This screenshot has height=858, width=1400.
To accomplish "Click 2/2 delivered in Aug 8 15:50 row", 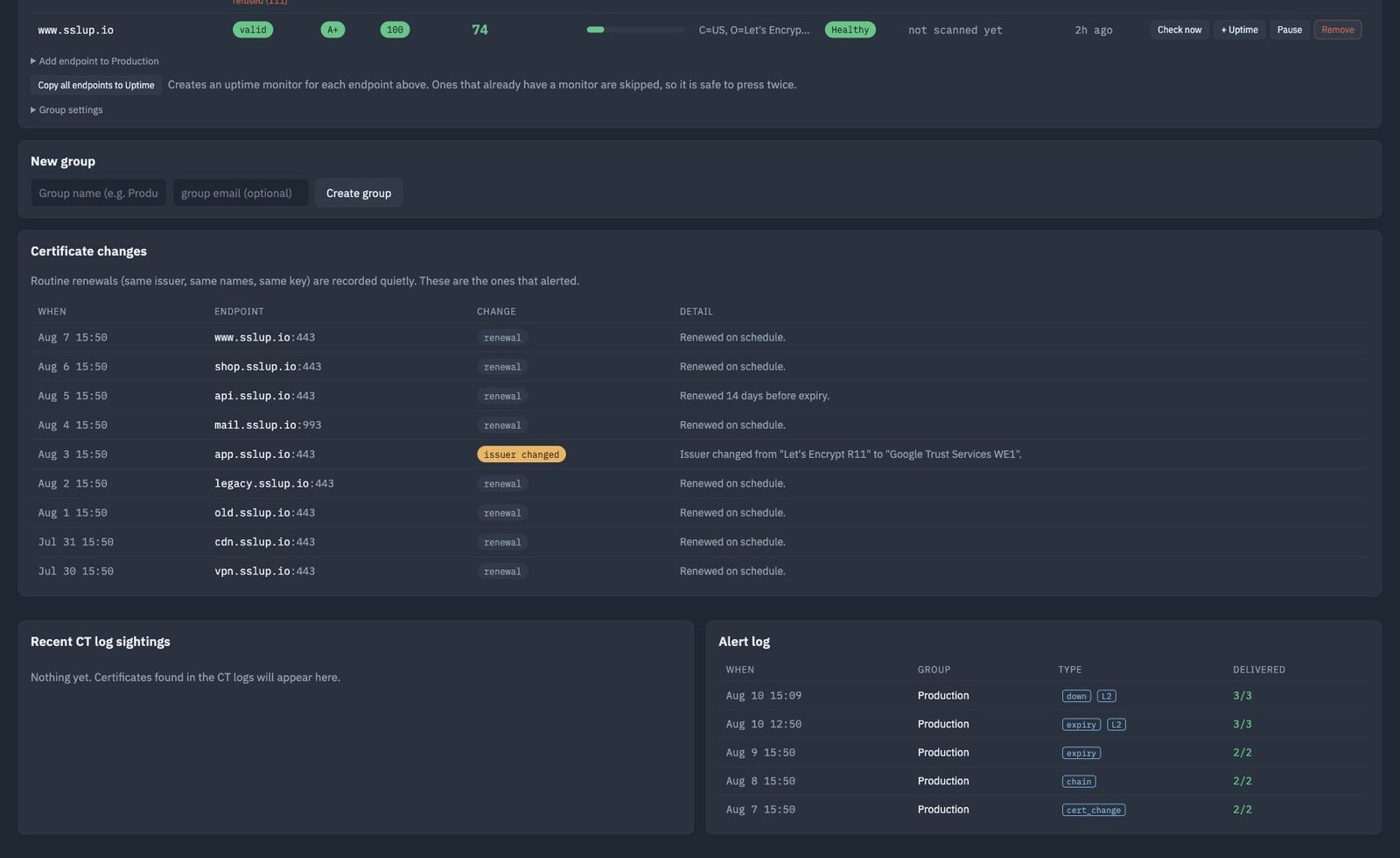I will (1242, 781).
